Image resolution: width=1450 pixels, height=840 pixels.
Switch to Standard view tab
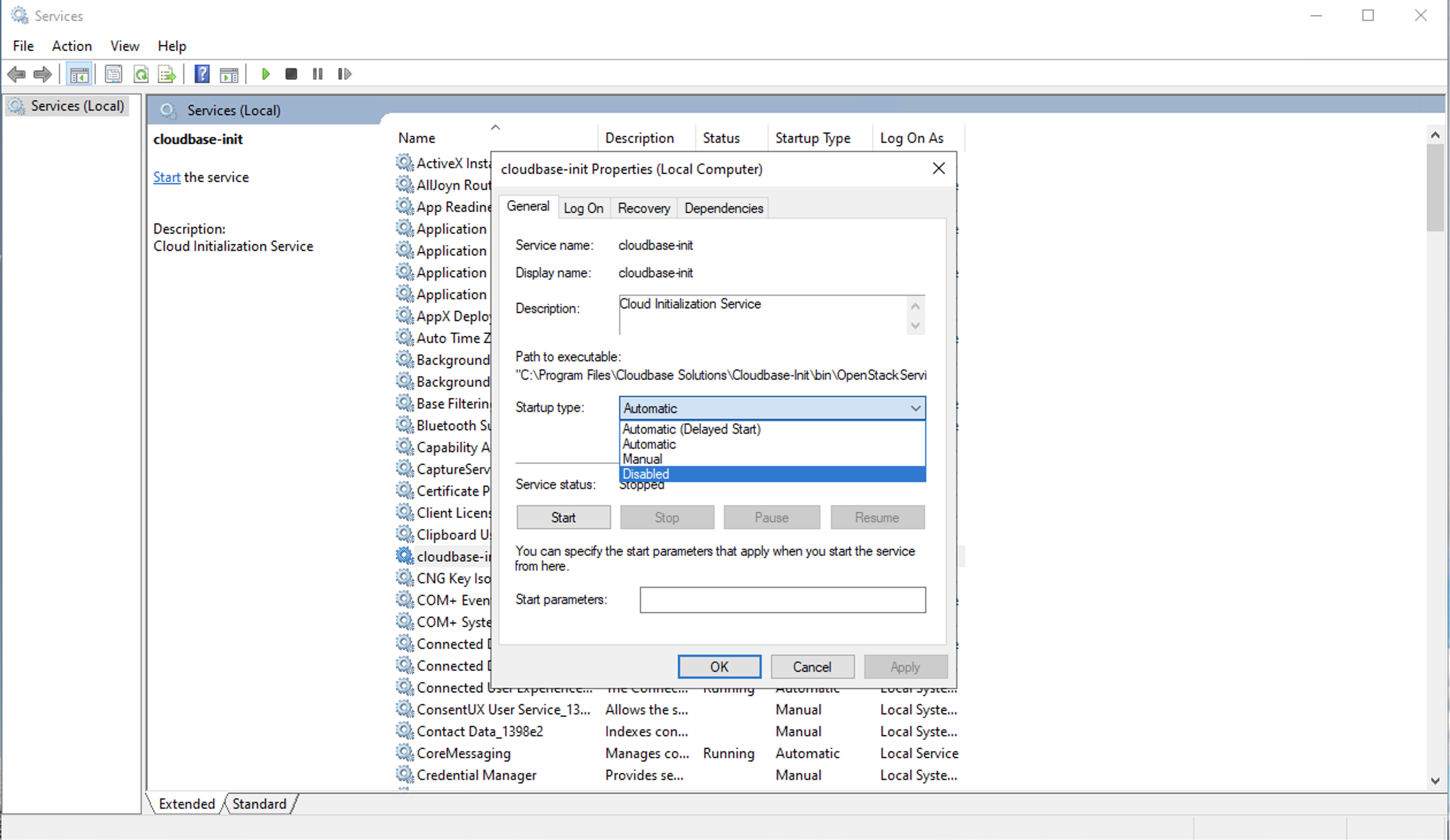259,804
